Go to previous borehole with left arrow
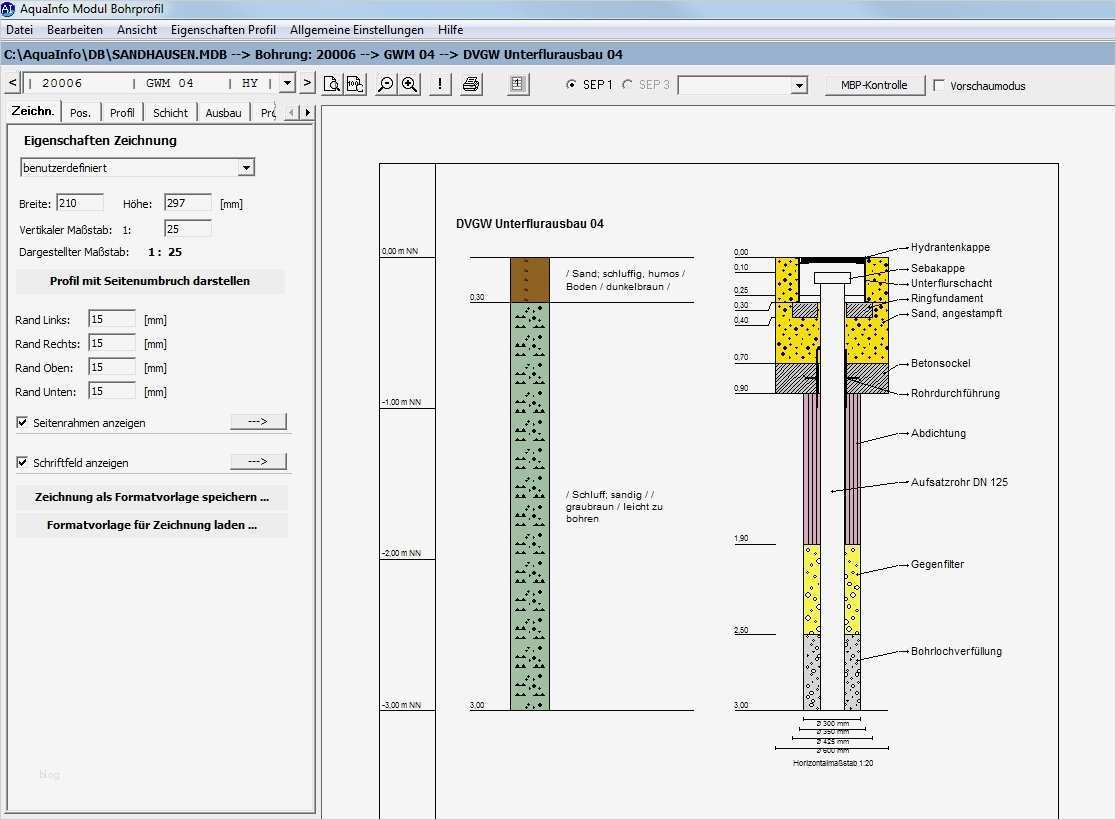Screen dimensions: 1116x820 (12, 84)
